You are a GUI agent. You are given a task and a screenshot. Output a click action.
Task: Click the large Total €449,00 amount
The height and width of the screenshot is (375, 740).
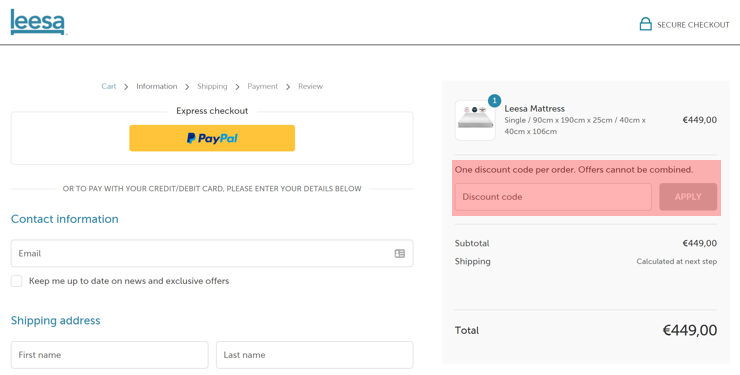tap(690, 330)
